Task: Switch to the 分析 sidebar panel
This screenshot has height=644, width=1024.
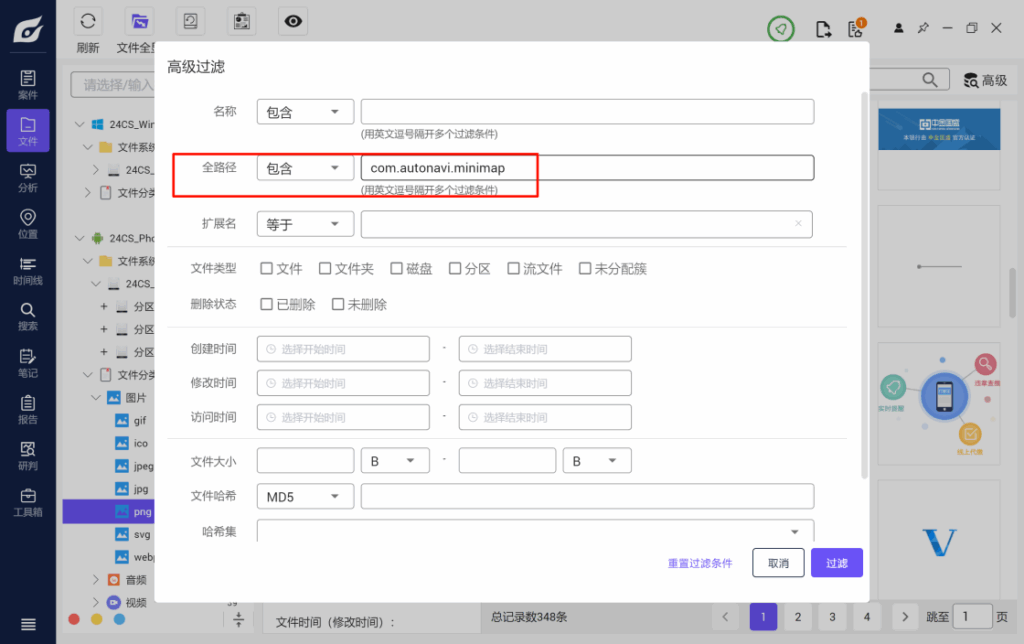Action: point(27,176)
